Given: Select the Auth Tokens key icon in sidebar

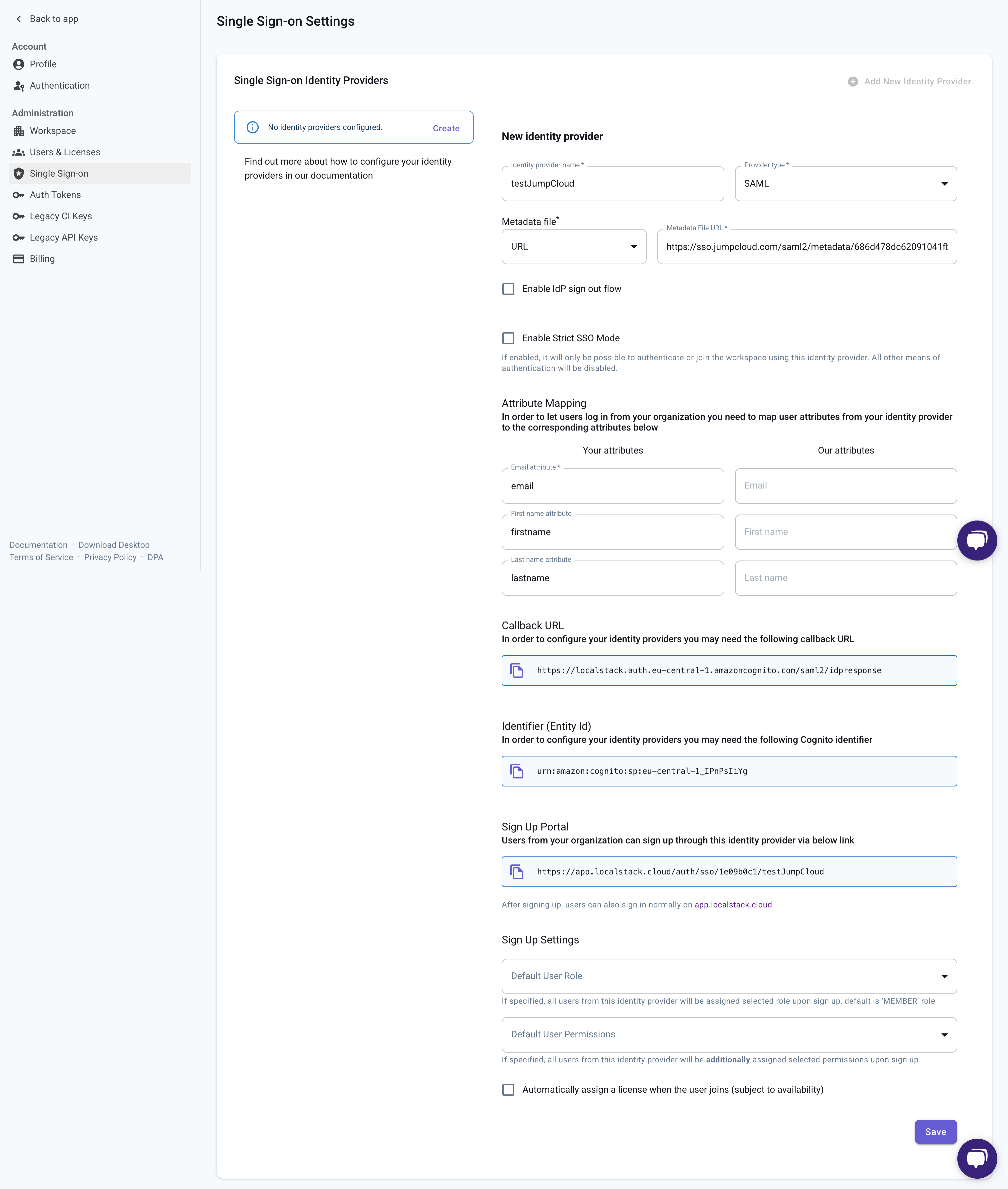Looking at the screenshot, I should coord(19,194).
